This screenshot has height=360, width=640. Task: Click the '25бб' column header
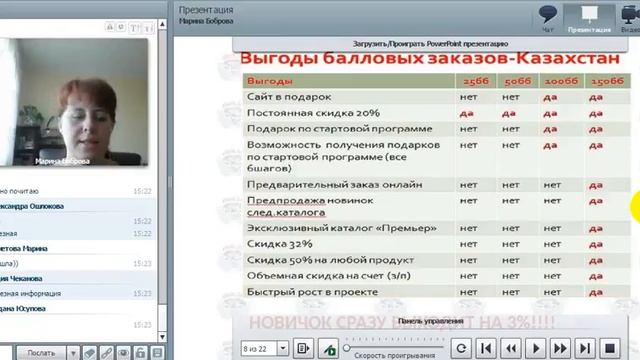[x=476, y=81]
